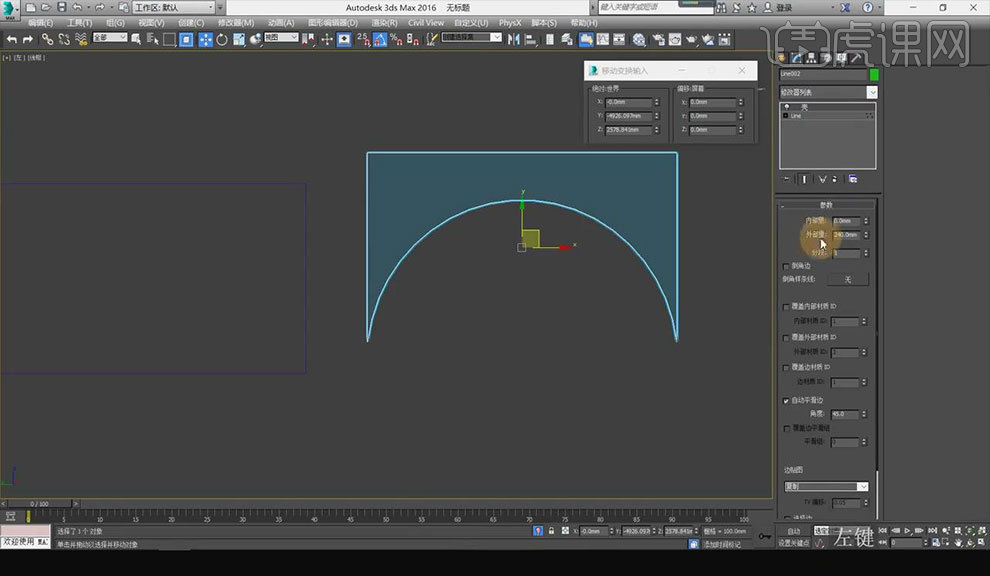Open the 边贴图 mapping dropdown
This screenshot has width=990, height=576.
coord(826,486)
